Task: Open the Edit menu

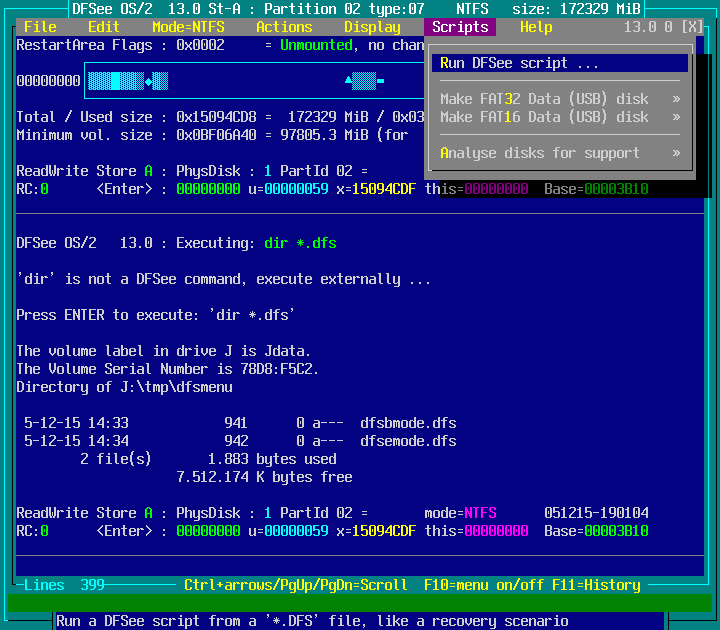Action: point(104,27)
